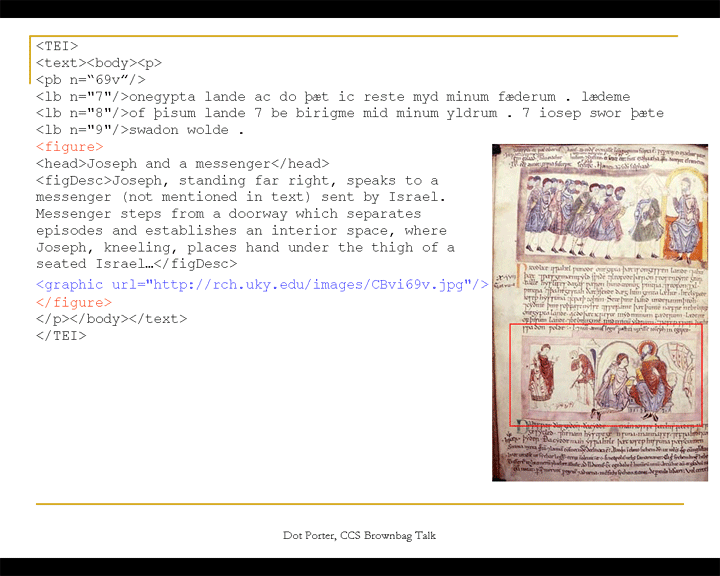
Task: Click the red closing </figure> tag
Action: 74,302
